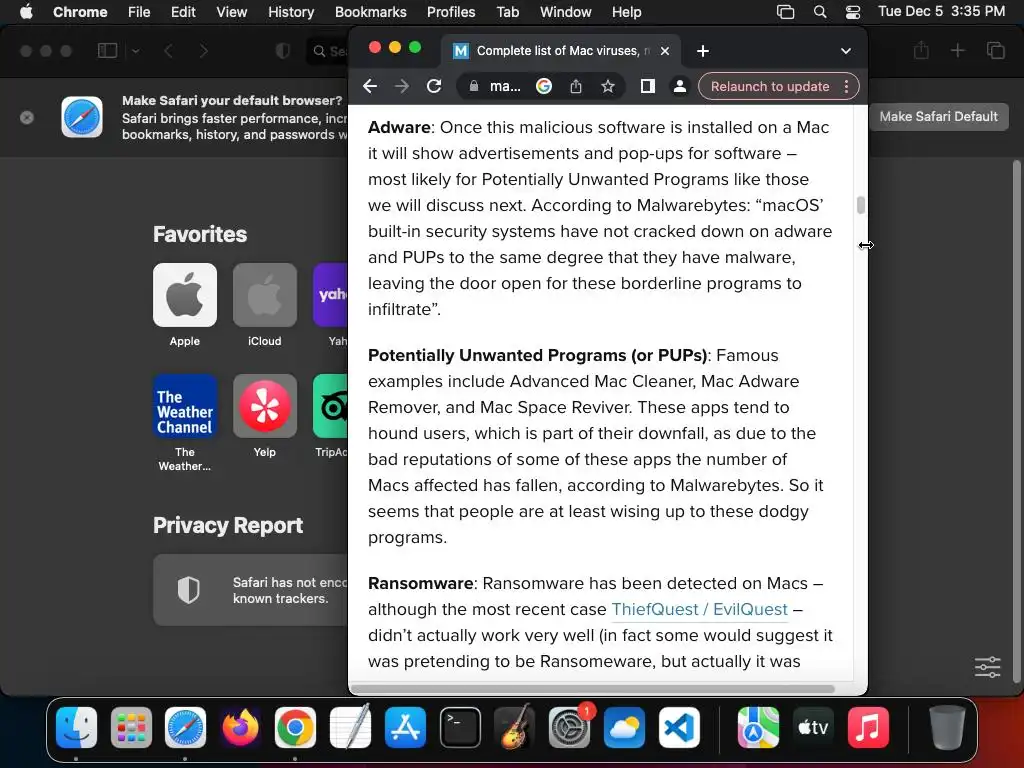Close the Mac viruses tab
Viewport: 1024px width, 768px height.
[x=665, y=51]
